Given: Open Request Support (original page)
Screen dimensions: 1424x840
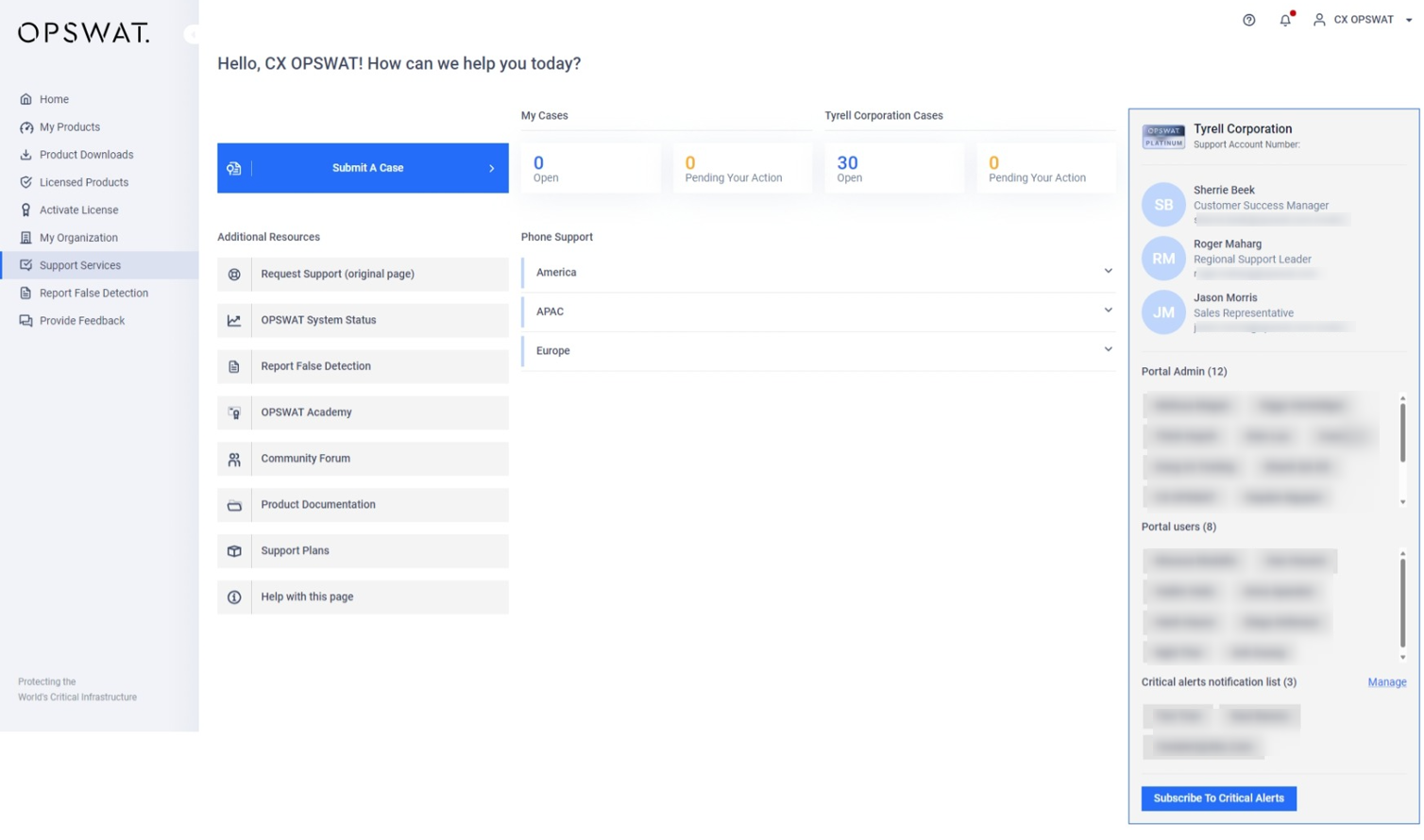Looking at the screenshot, I should (363, 274).
